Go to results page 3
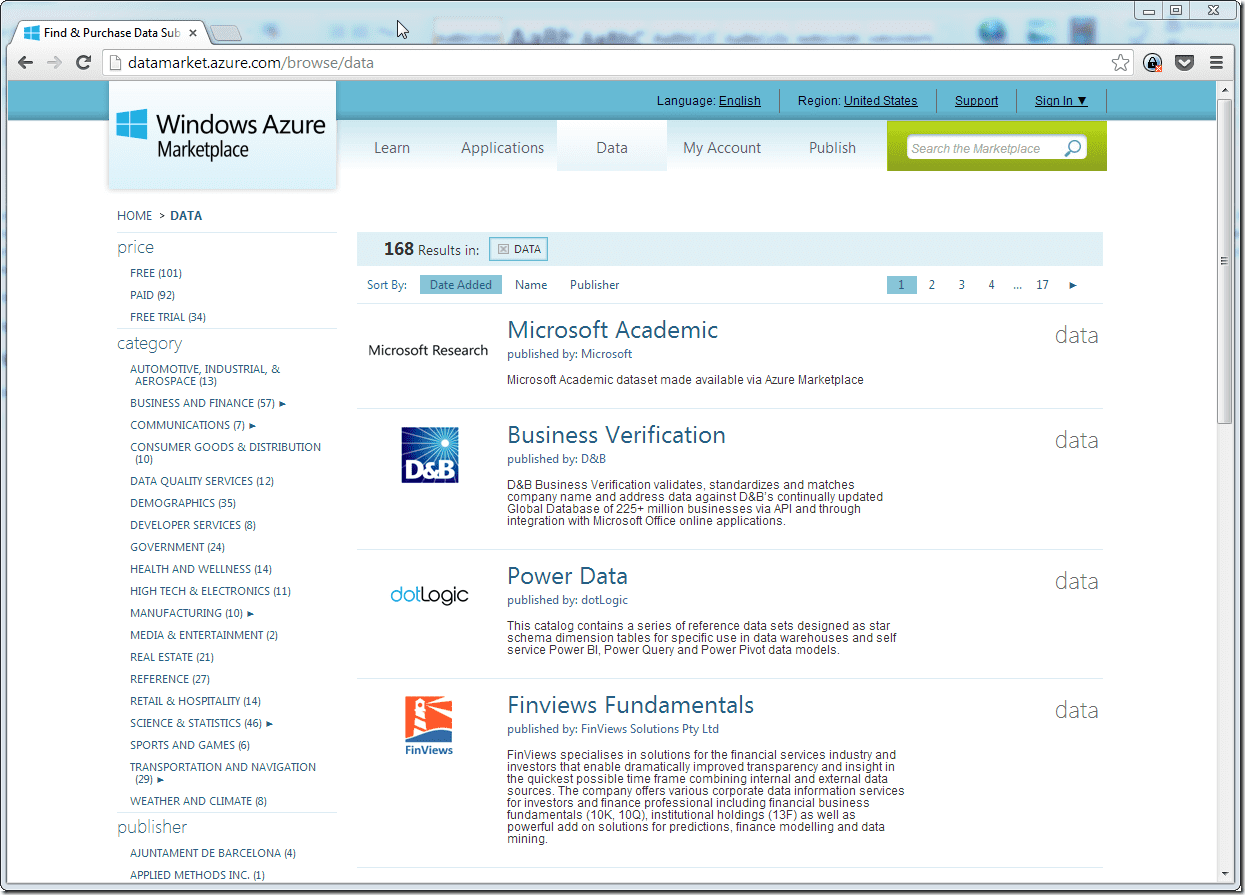 [961, 285]
